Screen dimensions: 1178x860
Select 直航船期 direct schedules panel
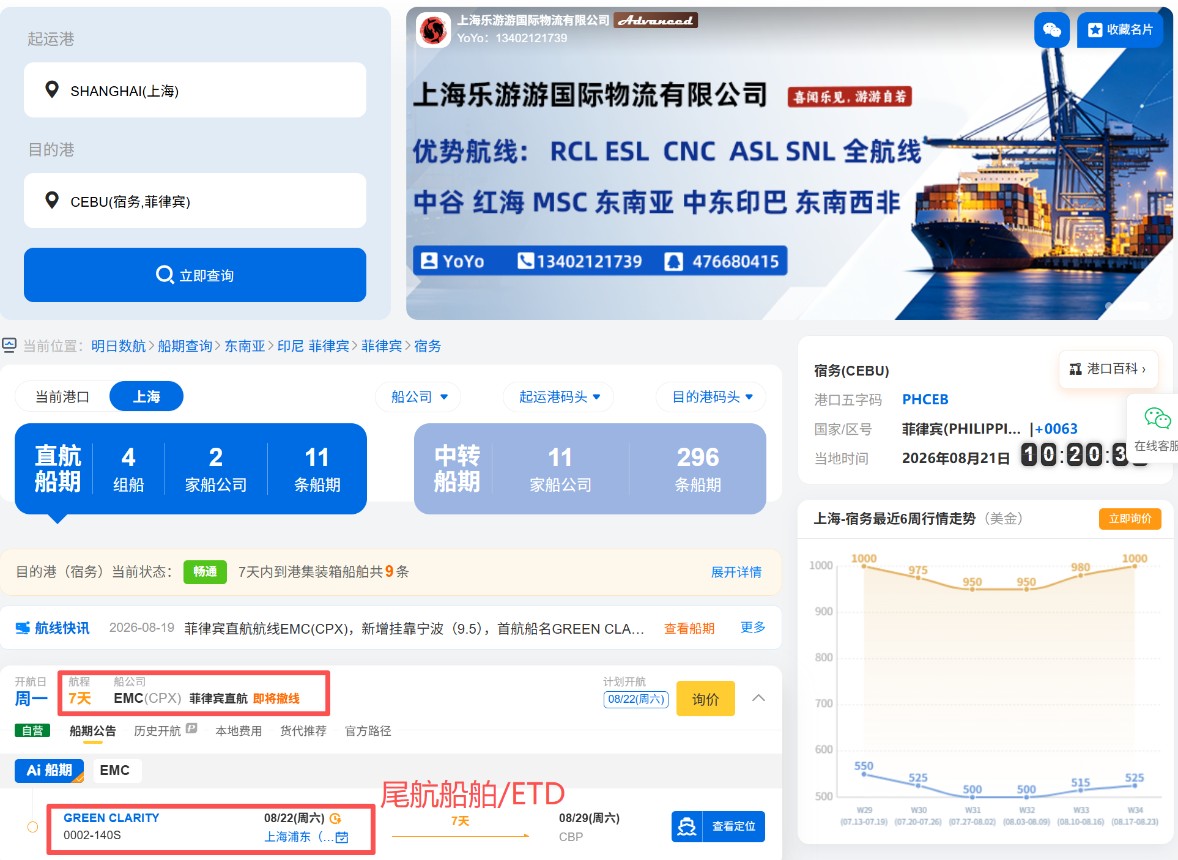(191, 469)
